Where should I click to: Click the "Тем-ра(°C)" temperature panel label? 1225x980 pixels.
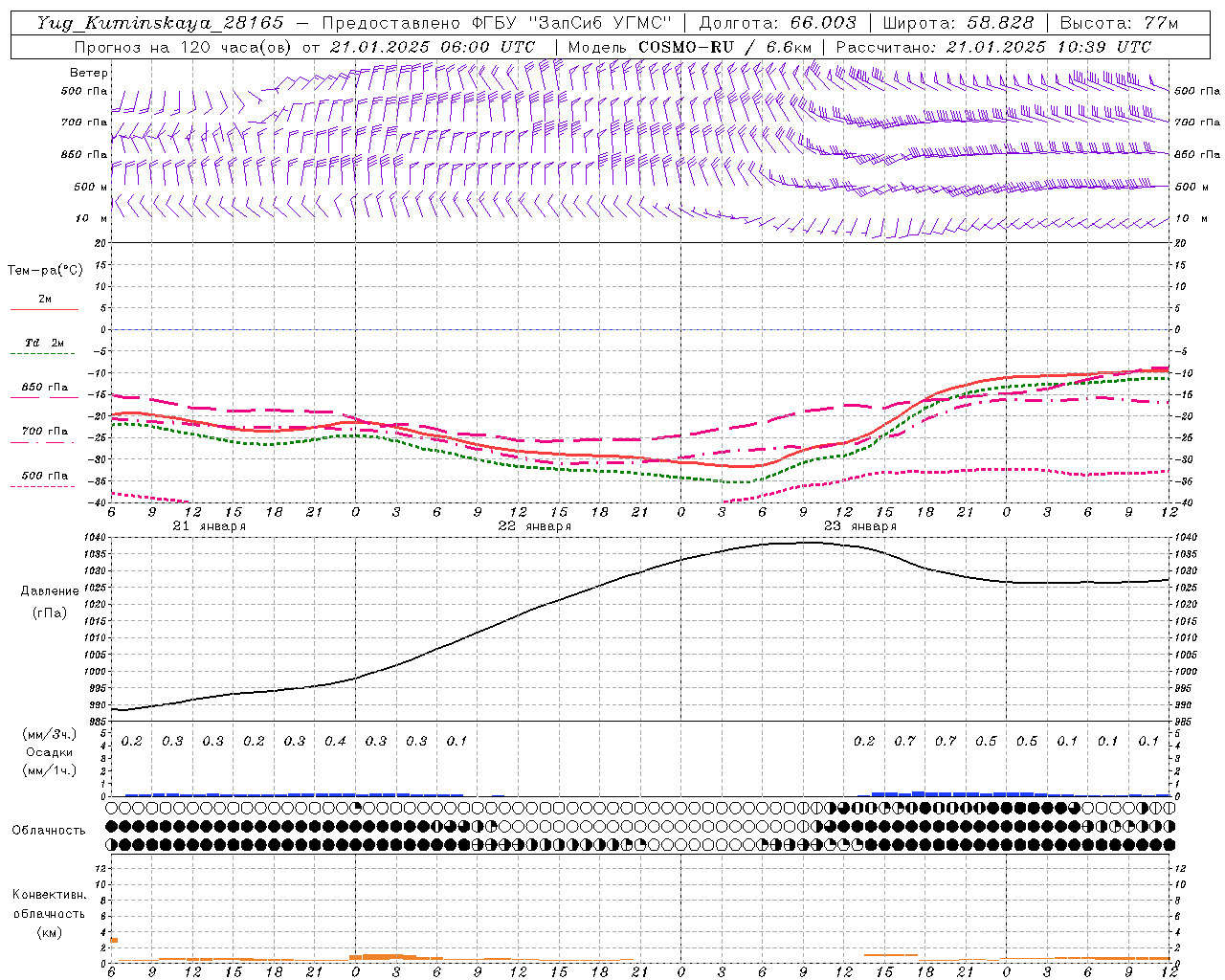coord(45,271)
